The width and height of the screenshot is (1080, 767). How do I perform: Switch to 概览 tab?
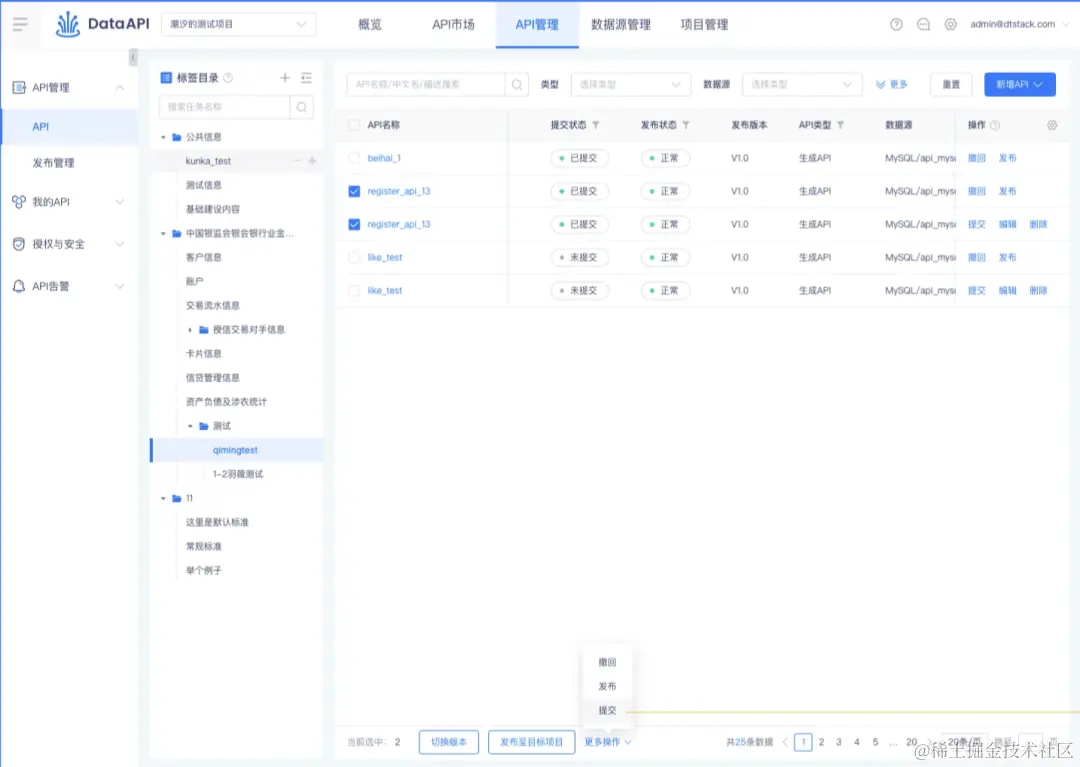pyautogui.click(x=370, y=24)
